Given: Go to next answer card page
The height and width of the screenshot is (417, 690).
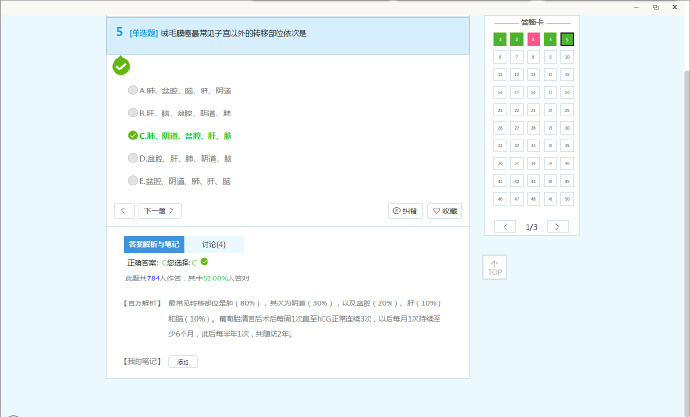Looking at the screenshot, I should [x=558, y=227].
